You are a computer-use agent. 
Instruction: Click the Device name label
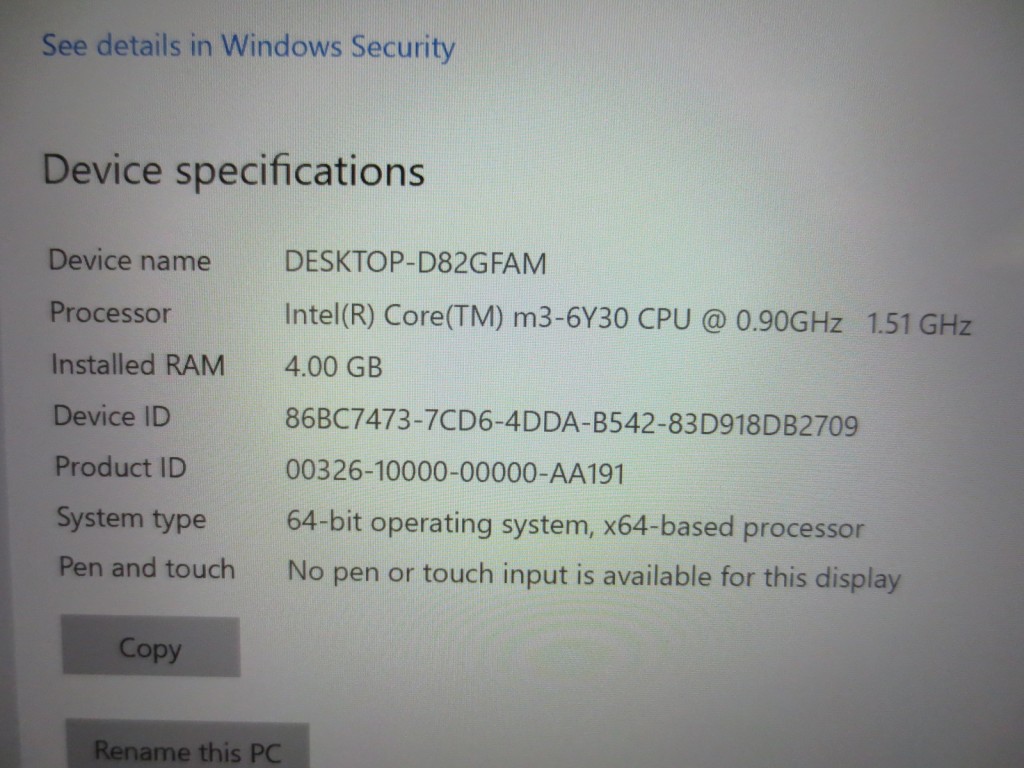pyautogui.click(x=130, y=261)
